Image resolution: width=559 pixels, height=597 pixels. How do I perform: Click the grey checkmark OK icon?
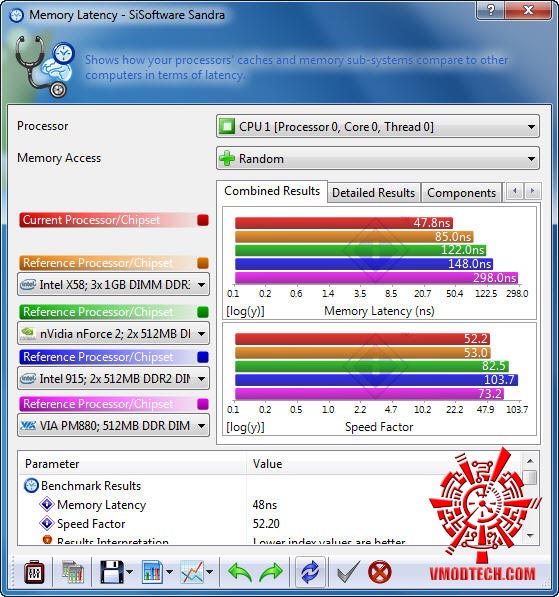tap(348, 572)
